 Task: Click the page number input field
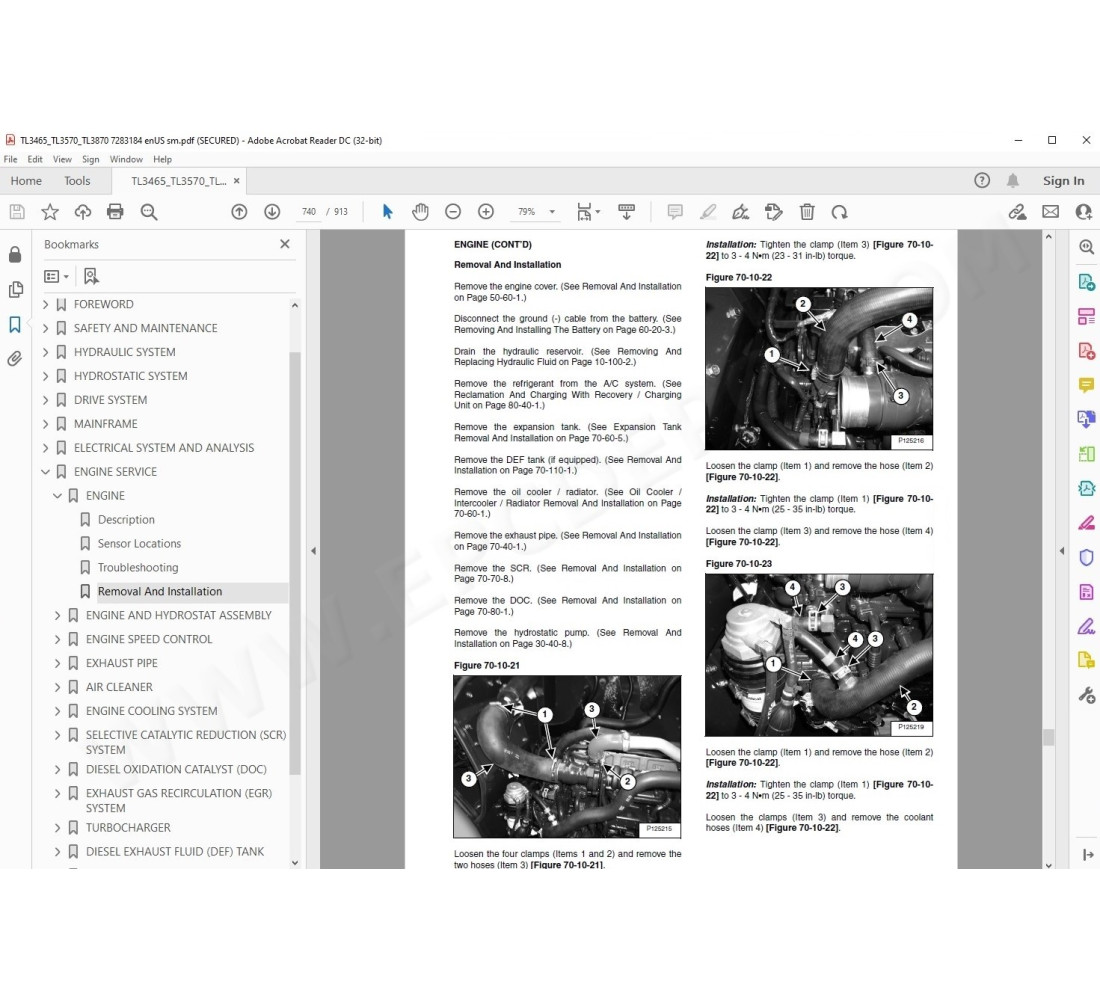click(x=309, y=212)
